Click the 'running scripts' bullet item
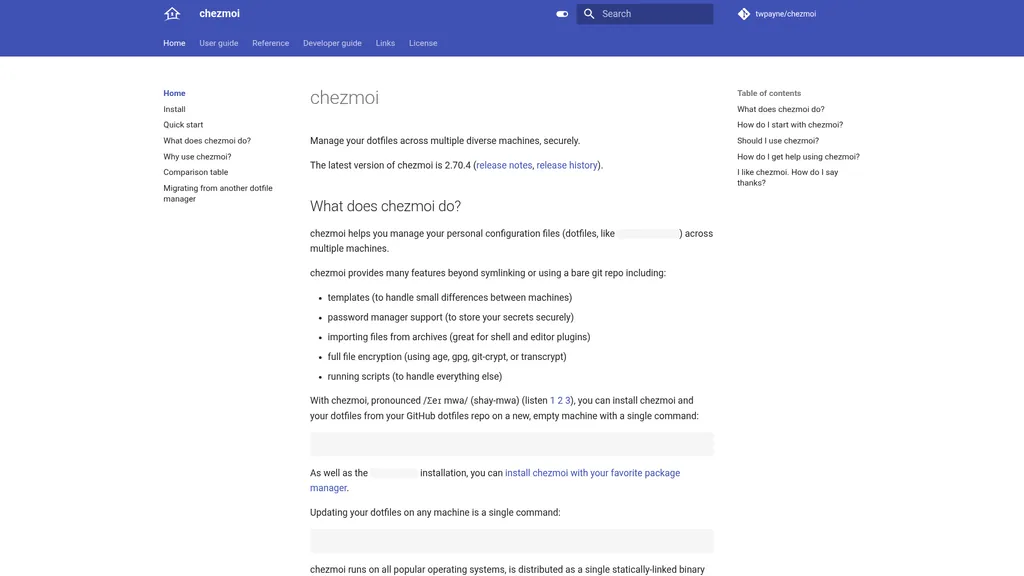This screenshot has height=576, width=1024. (415, 376)
